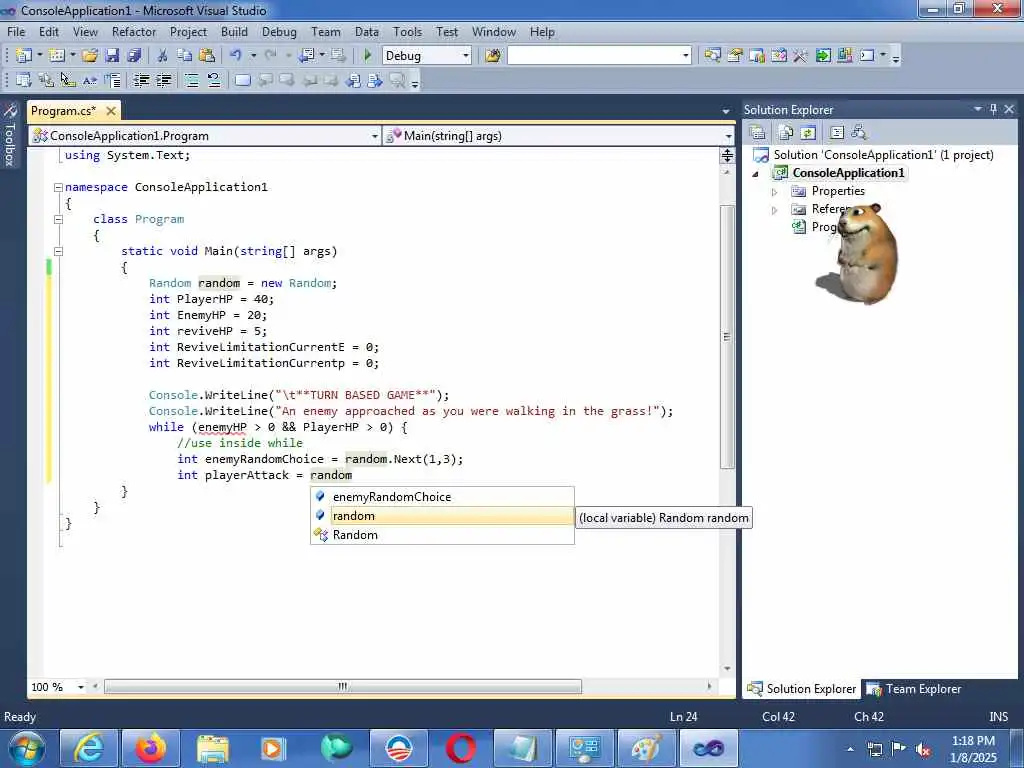Click the Find in Files icon

(x=492, y=56)
